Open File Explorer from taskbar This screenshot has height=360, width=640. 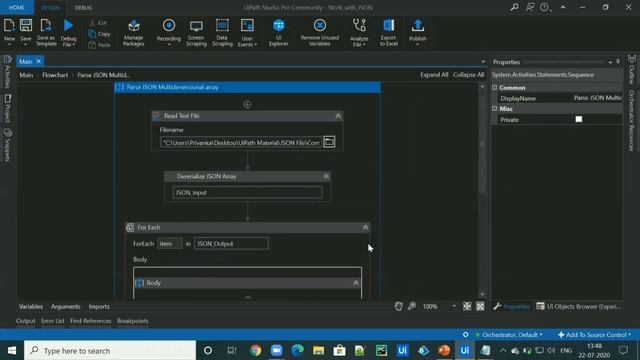tap(318, 351)
